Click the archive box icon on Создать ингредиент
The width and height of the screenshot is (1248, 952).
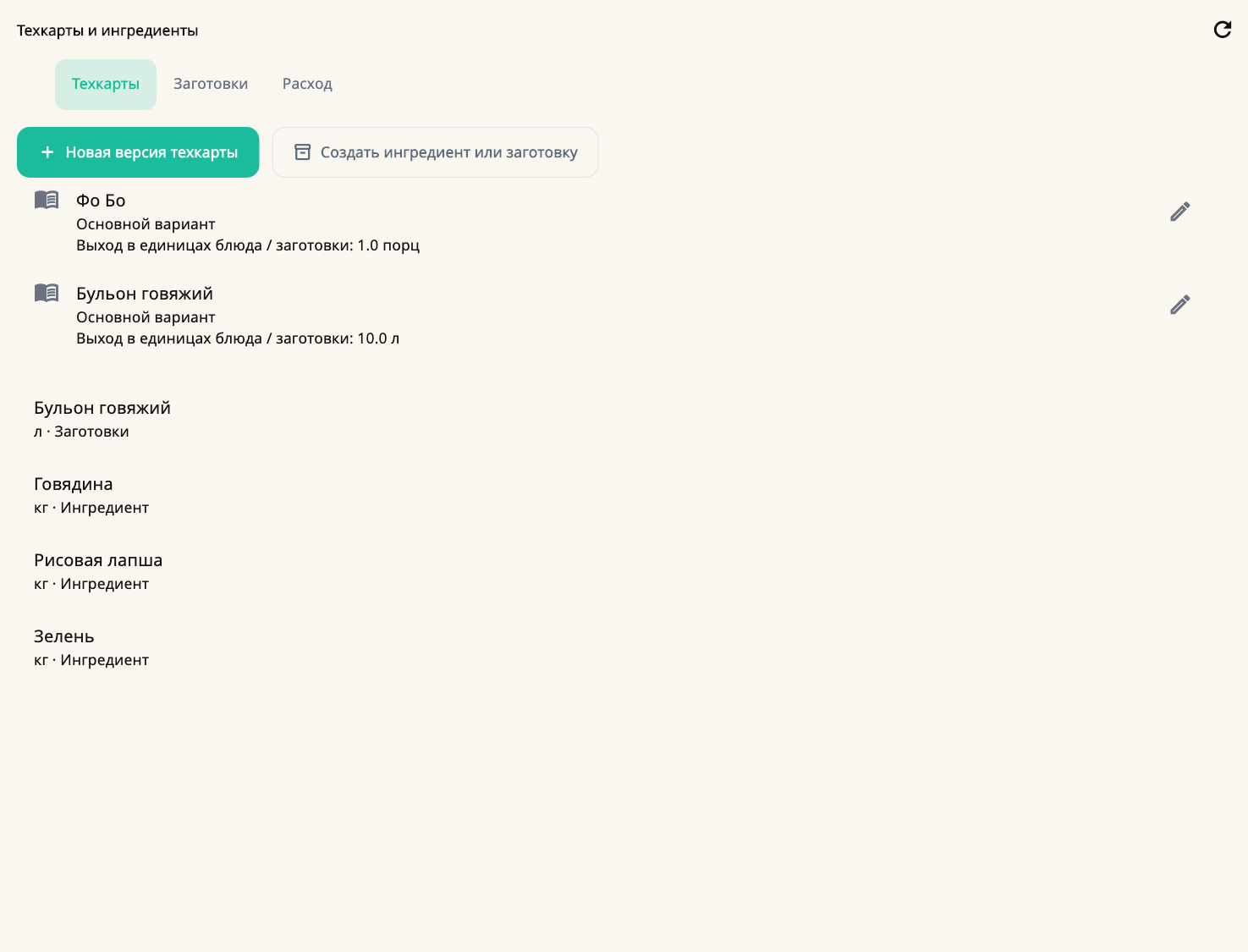302,152
